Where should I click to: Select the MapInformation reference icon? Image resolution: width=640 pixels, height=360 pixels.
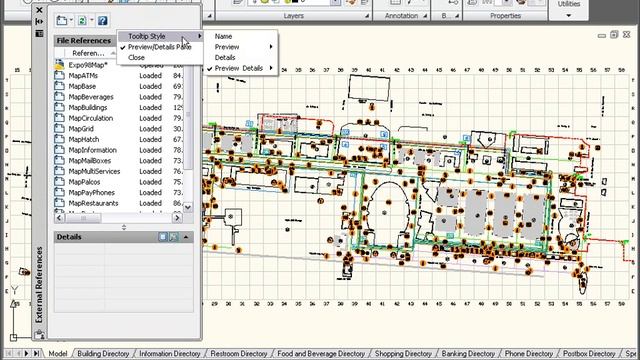(60, 150)
